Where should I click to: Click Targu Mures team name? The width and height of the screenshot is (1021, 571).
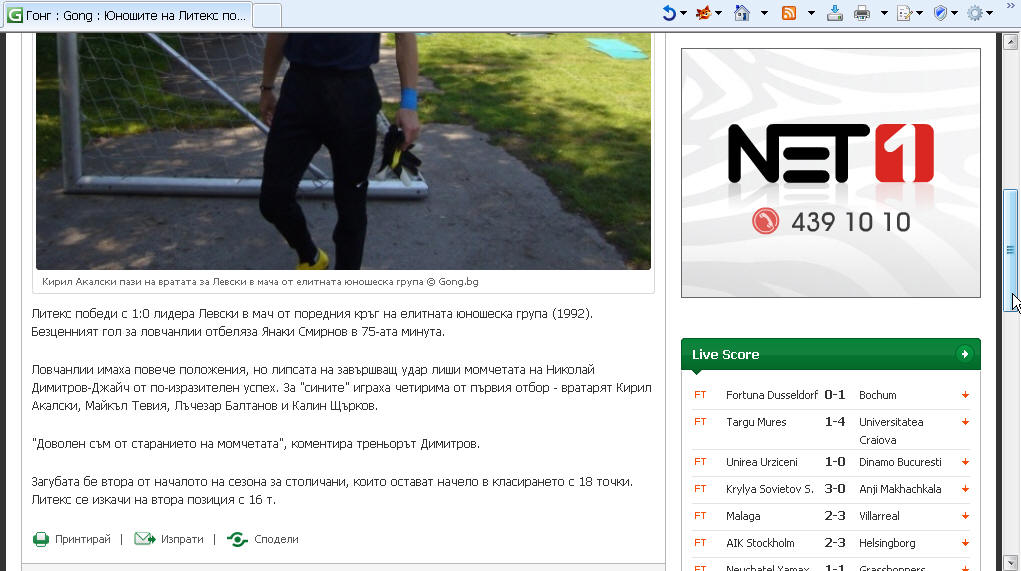[756, 422]
